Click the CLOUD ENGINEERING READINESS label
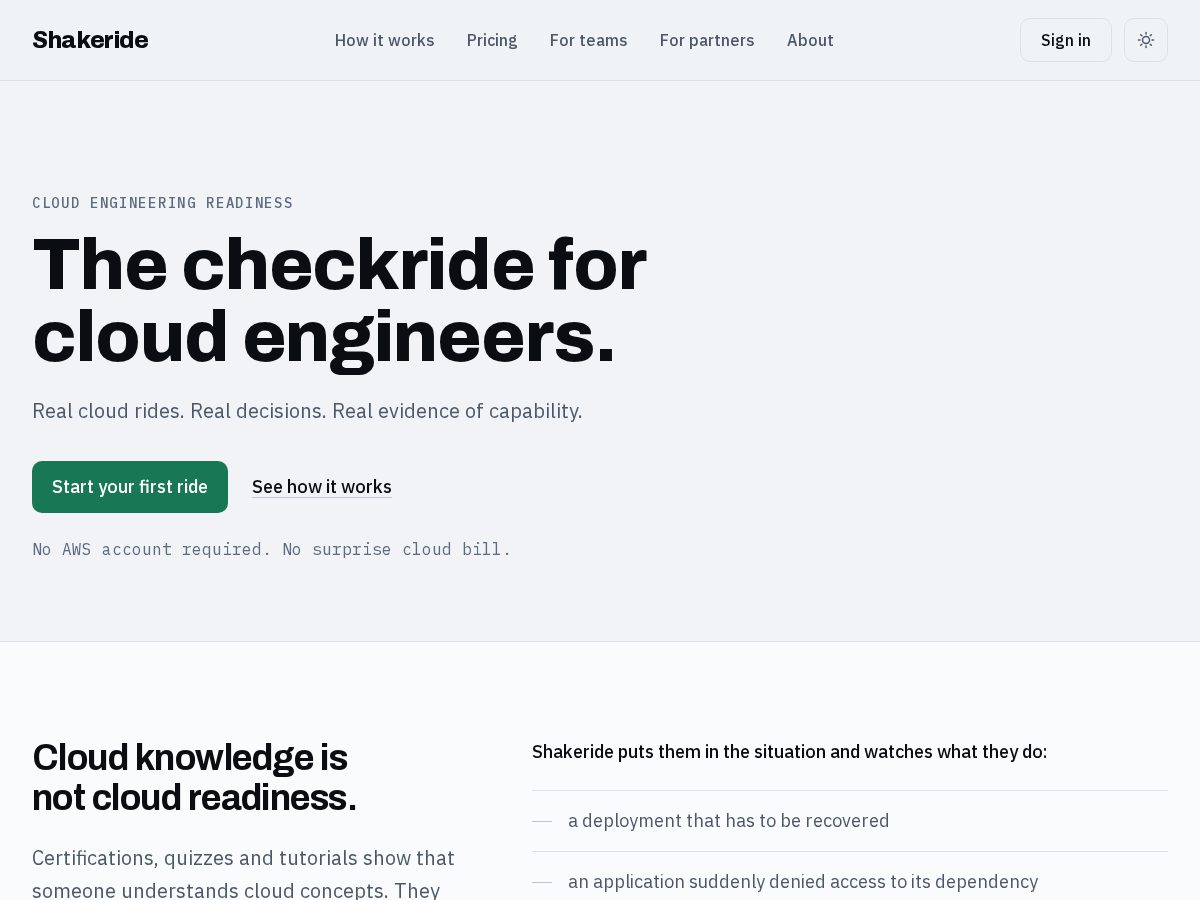Viewport: 1200px width, 900px height. [x=163, y=203]
